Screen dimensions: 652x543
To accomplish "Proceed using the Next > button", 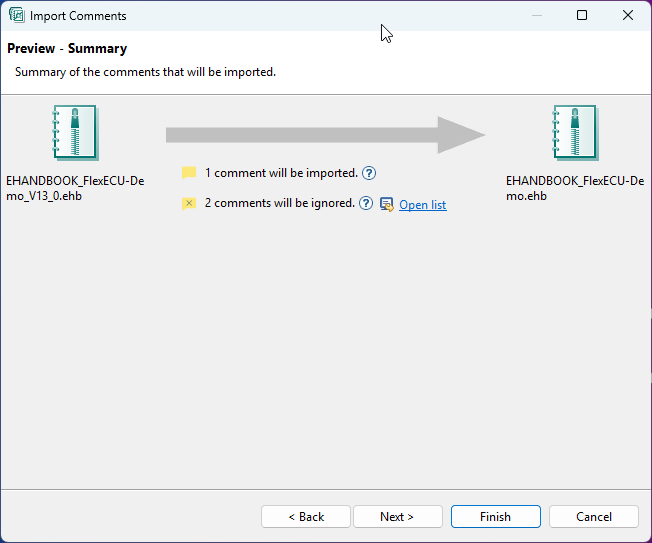I will click(396, 517).
